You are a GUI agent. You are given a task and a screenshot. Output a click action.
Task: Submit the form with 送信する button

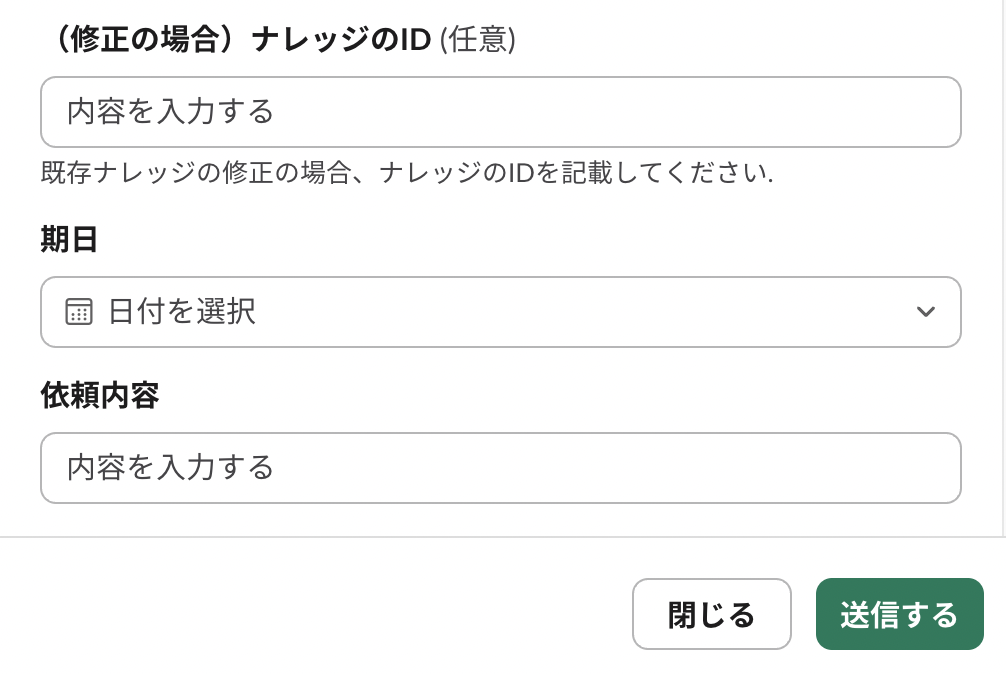pyautogui.click(x=899, y=614)
